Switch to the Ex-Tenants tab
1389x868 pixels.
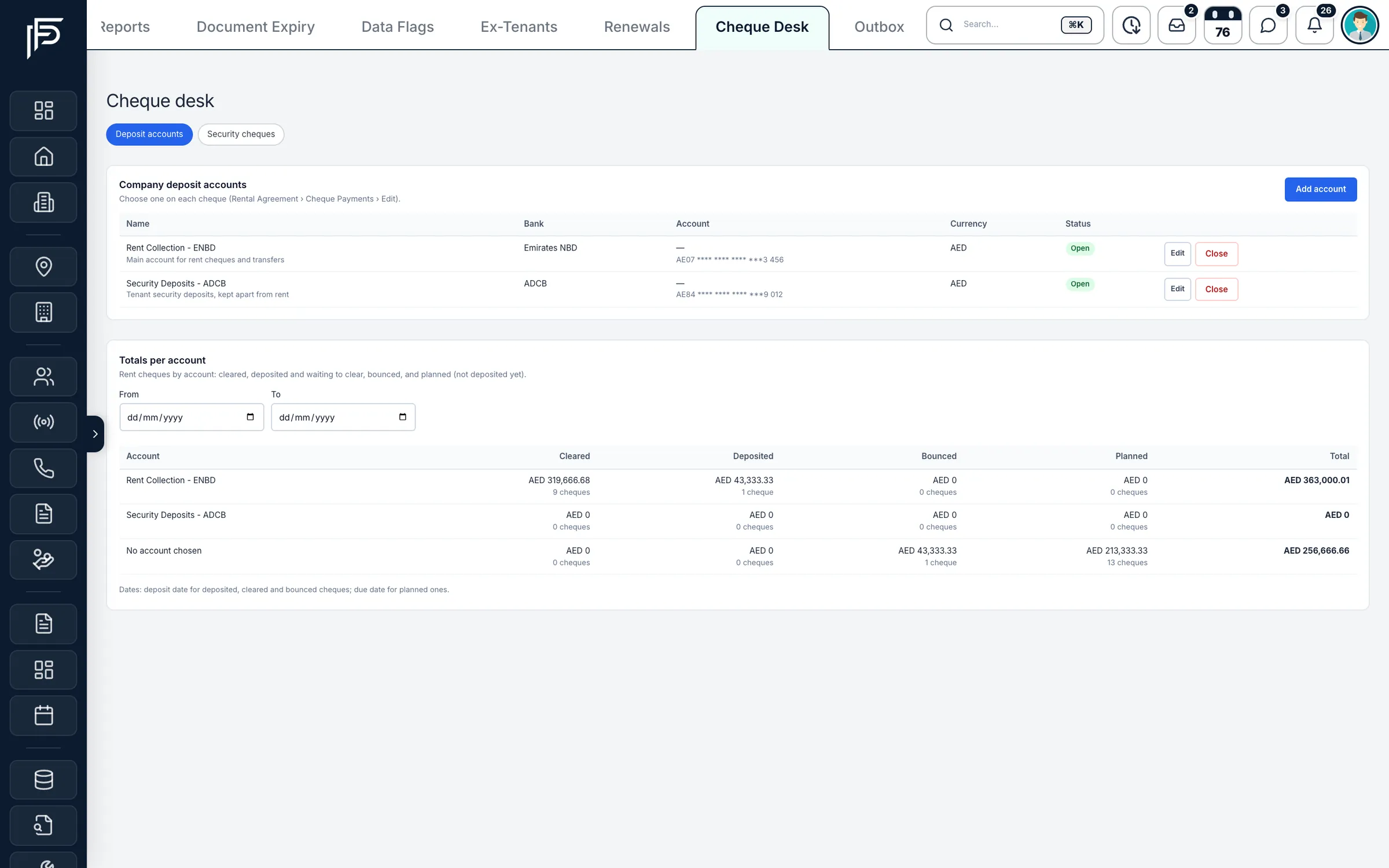coord(519,27)
